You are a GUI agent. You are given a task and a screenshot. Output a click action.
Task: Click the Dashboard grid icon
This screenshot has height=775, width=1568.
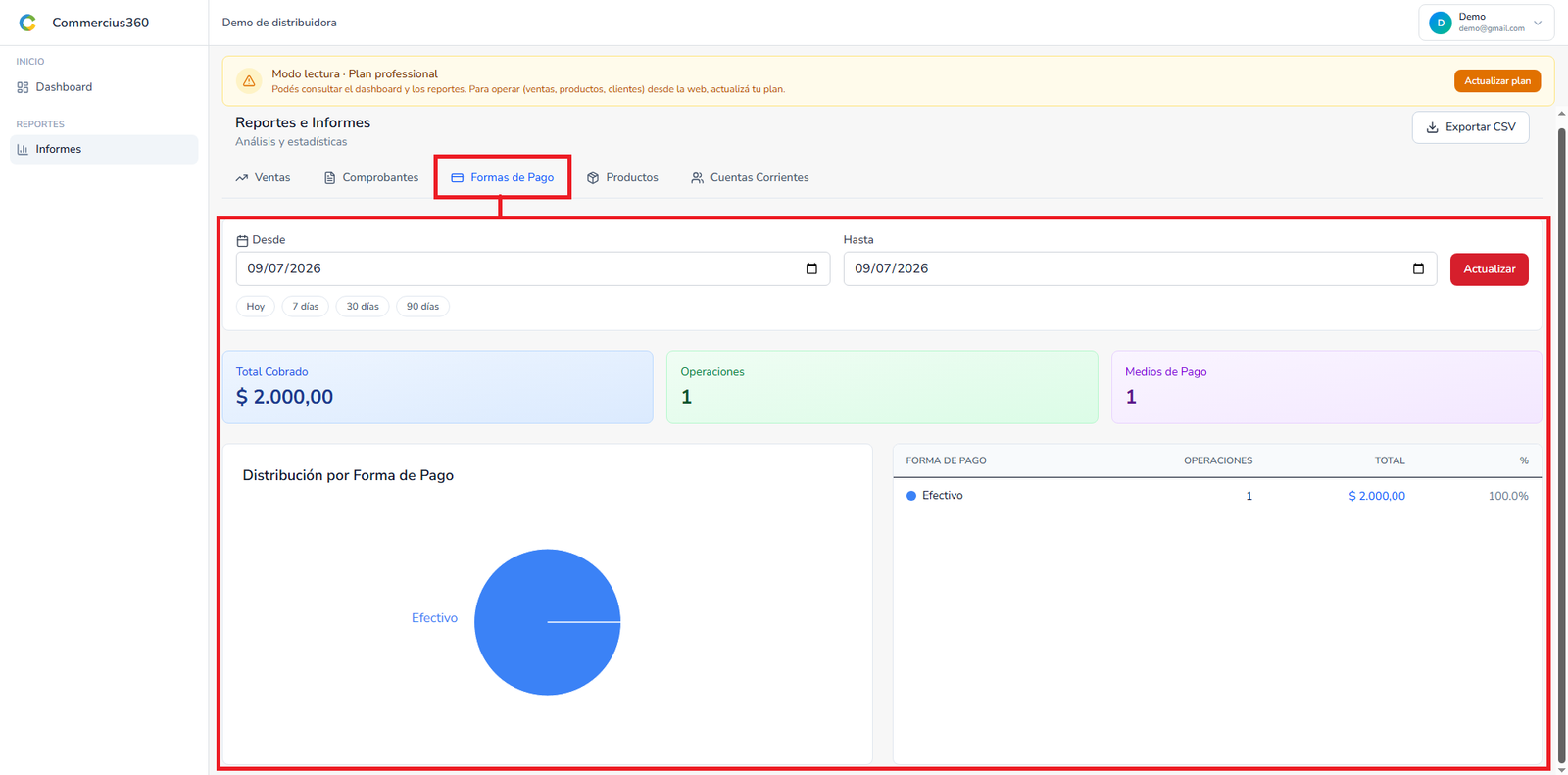coord(23,87)
